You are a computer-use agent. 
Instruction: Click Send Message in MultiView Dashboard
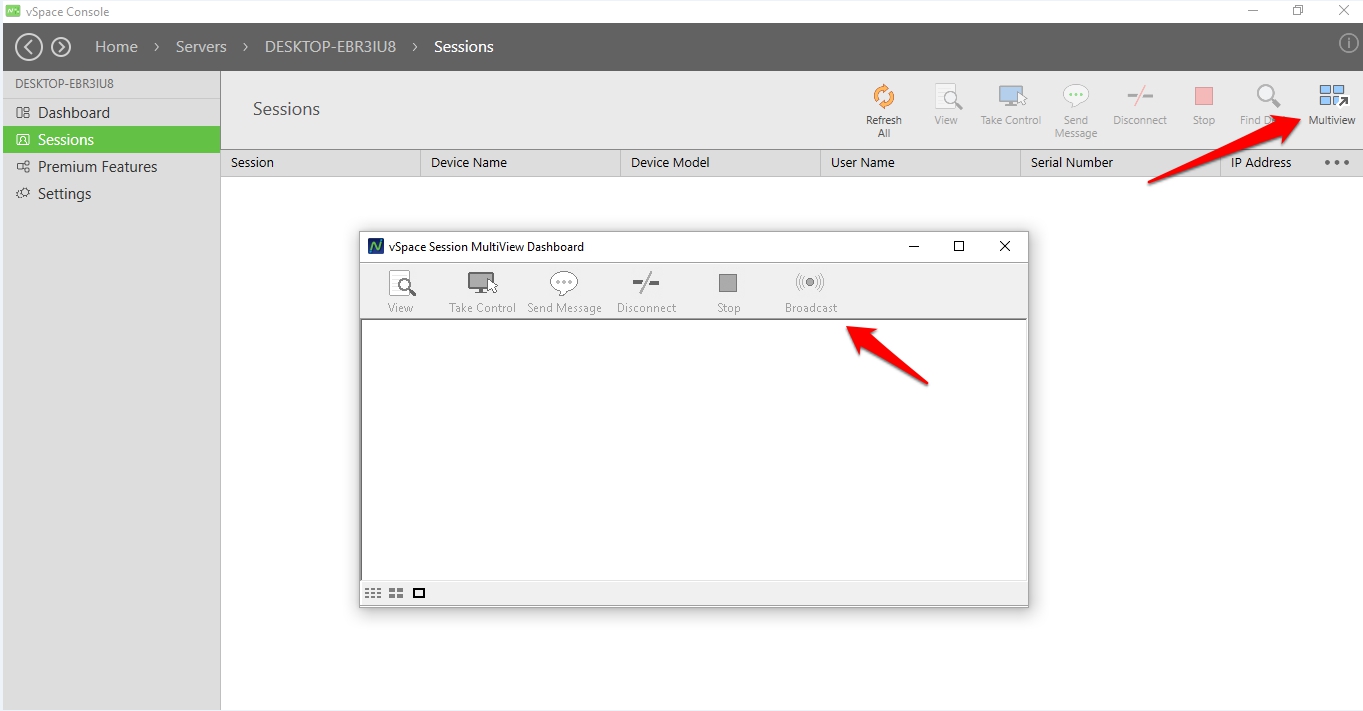pos(564,292)
